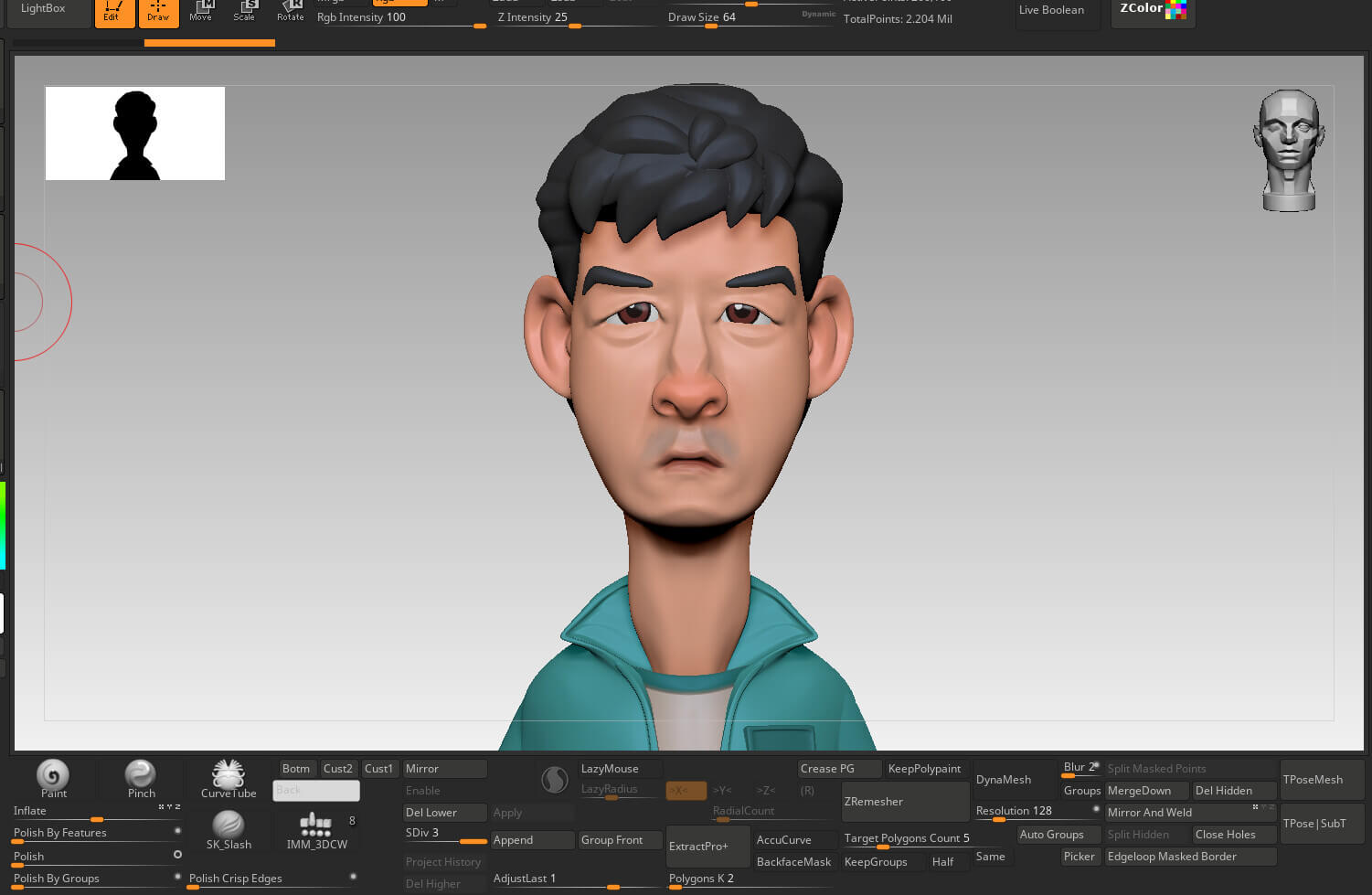The width and height of the screenshot is (1372, 895).
Task: Open the LightBox browser
Action: tap(43, 10)
